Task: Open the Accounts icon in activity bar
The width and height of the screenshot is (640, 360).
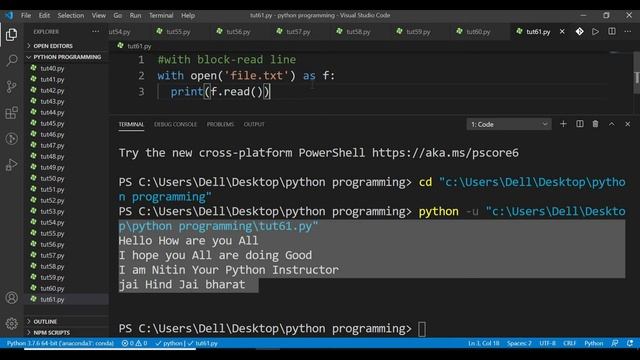Action: coord(11,298)
